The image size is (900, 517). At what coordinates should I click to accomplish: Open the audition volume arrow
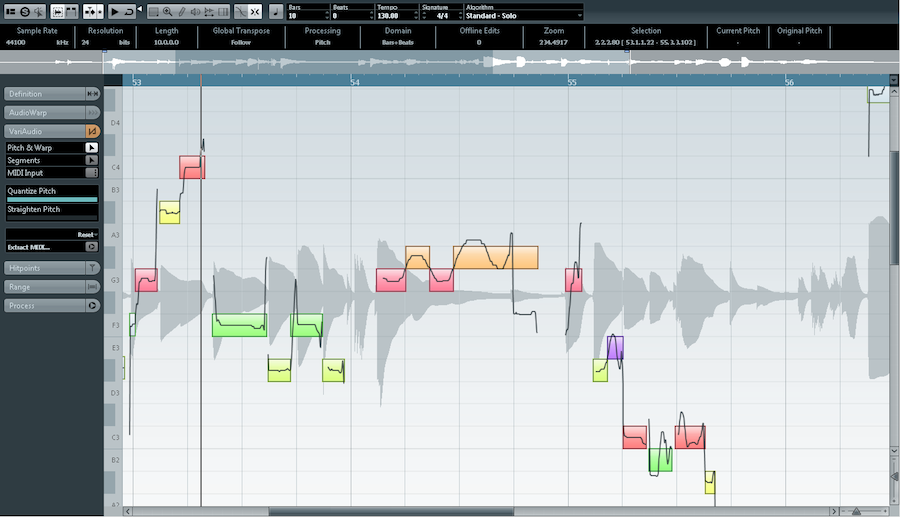pos(139,9)
